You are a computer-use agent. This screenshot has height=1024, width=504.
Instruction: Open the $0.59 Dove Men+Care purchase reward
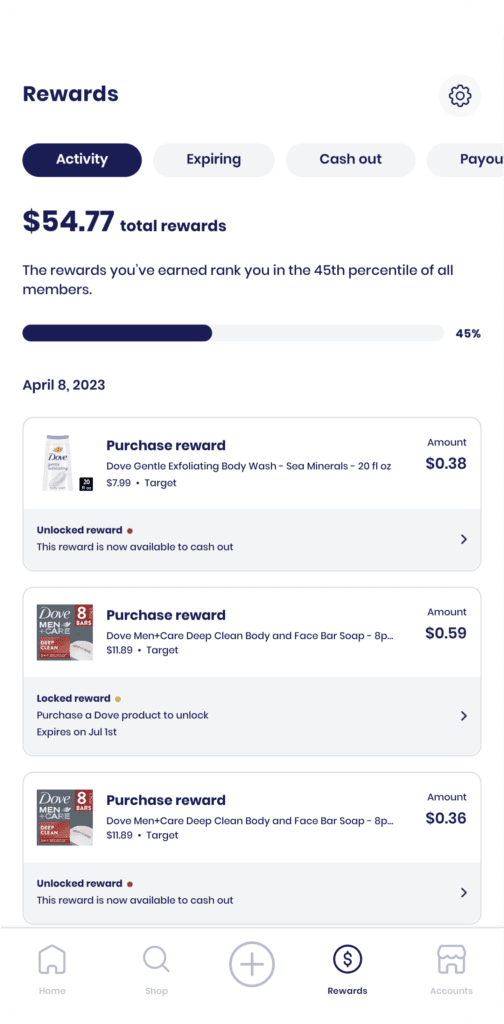tap(252, 632)
